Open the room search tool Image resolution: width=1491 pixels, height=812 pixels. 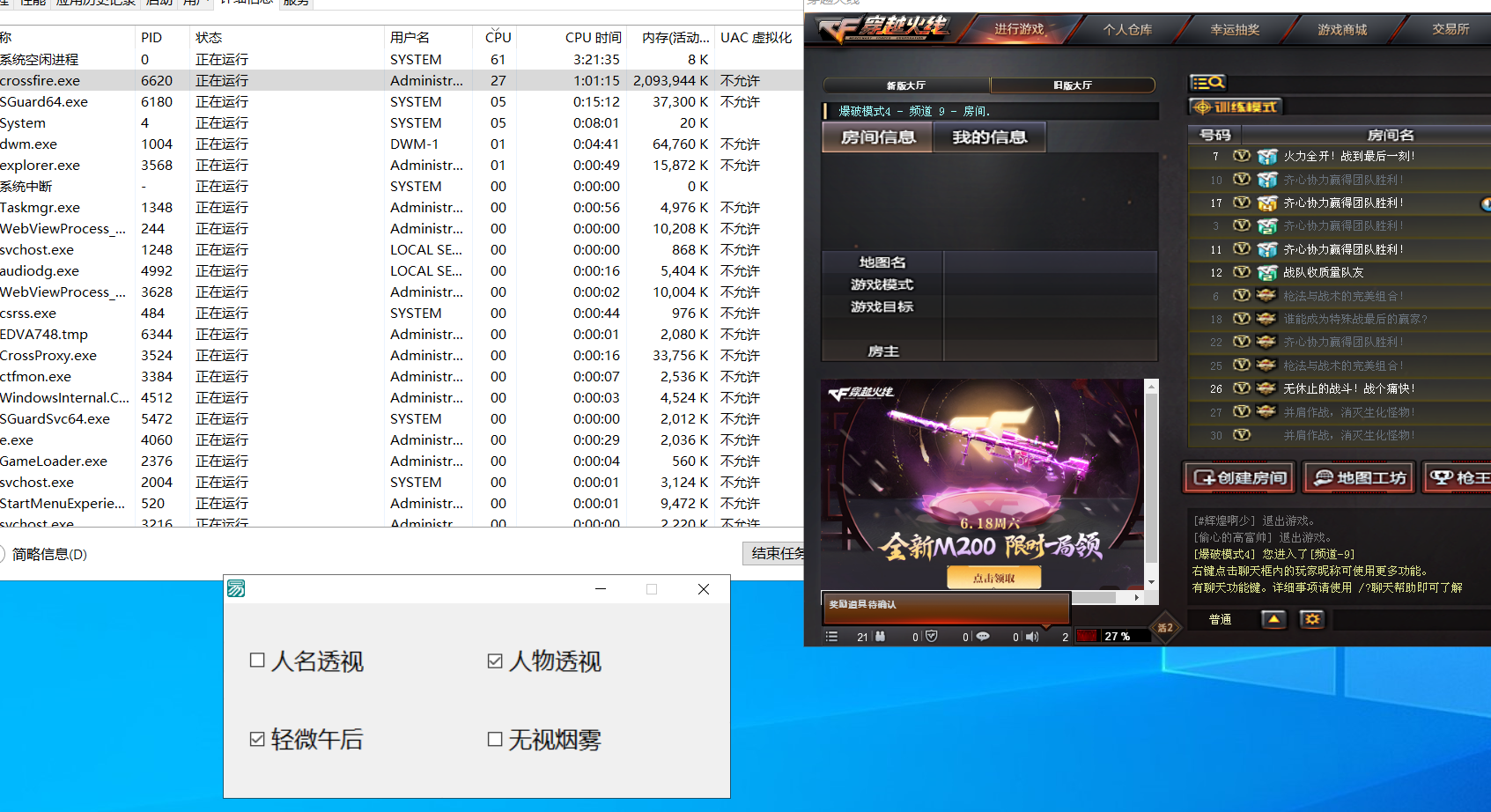[x=1207, y=82]
